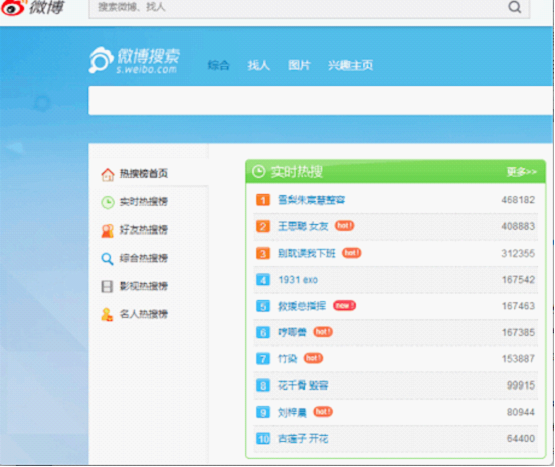Image resolution: width=555 pixels, height=467 pixels.
Task: Click the hot! badge in rank 9 row
Action: (x=323, y=411)
